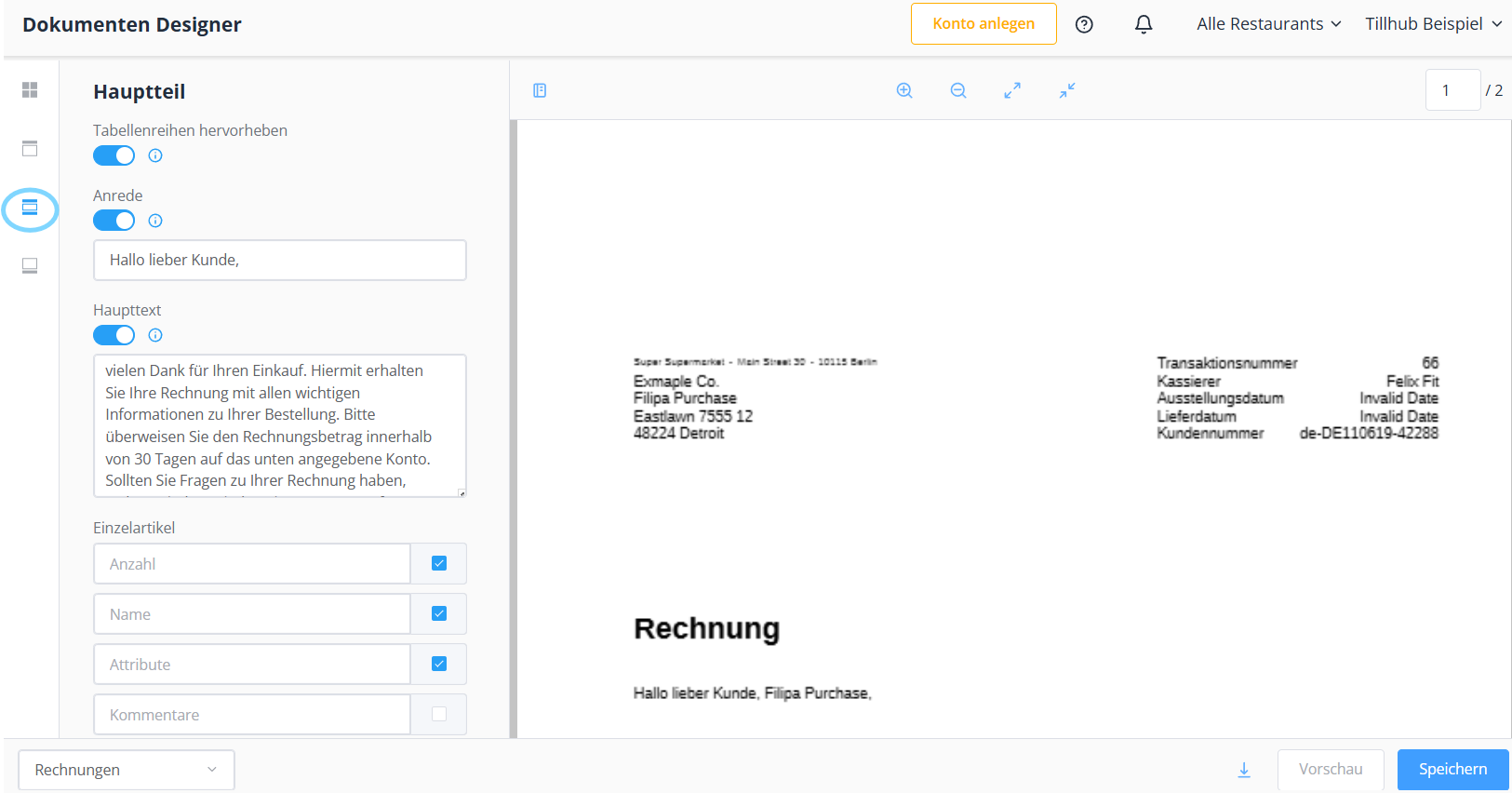
Task: Show info icon next to Anrede toggle
Action: pyautogui.click(x=155, y=221)
